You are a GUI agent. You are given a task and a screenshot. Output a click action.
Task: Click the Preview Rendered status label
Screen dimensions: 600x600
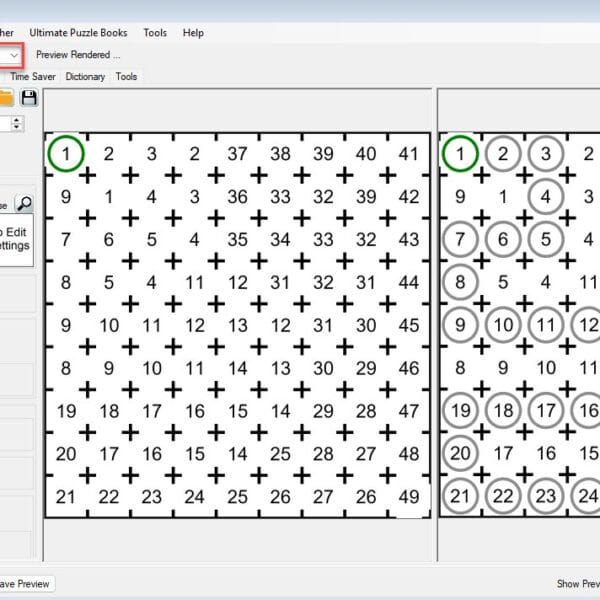(78, 55)
